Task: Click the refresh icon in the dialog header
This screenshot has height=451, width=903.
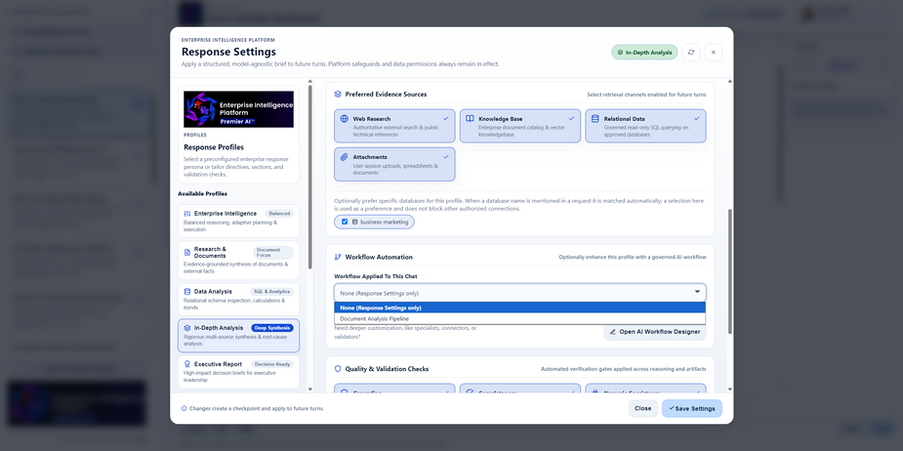Action: (691, 52)
